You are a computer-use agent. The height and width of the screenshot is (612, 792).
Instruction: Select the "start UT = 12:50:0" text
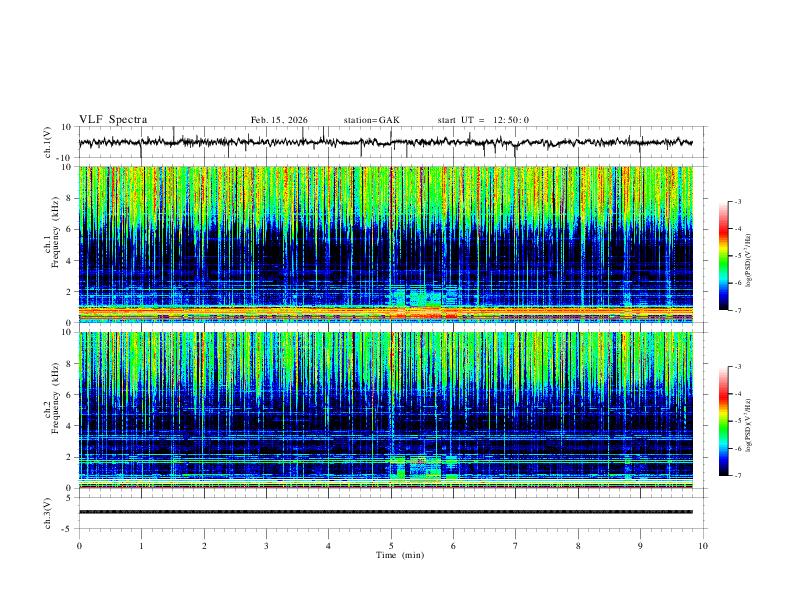coord(483,120)
